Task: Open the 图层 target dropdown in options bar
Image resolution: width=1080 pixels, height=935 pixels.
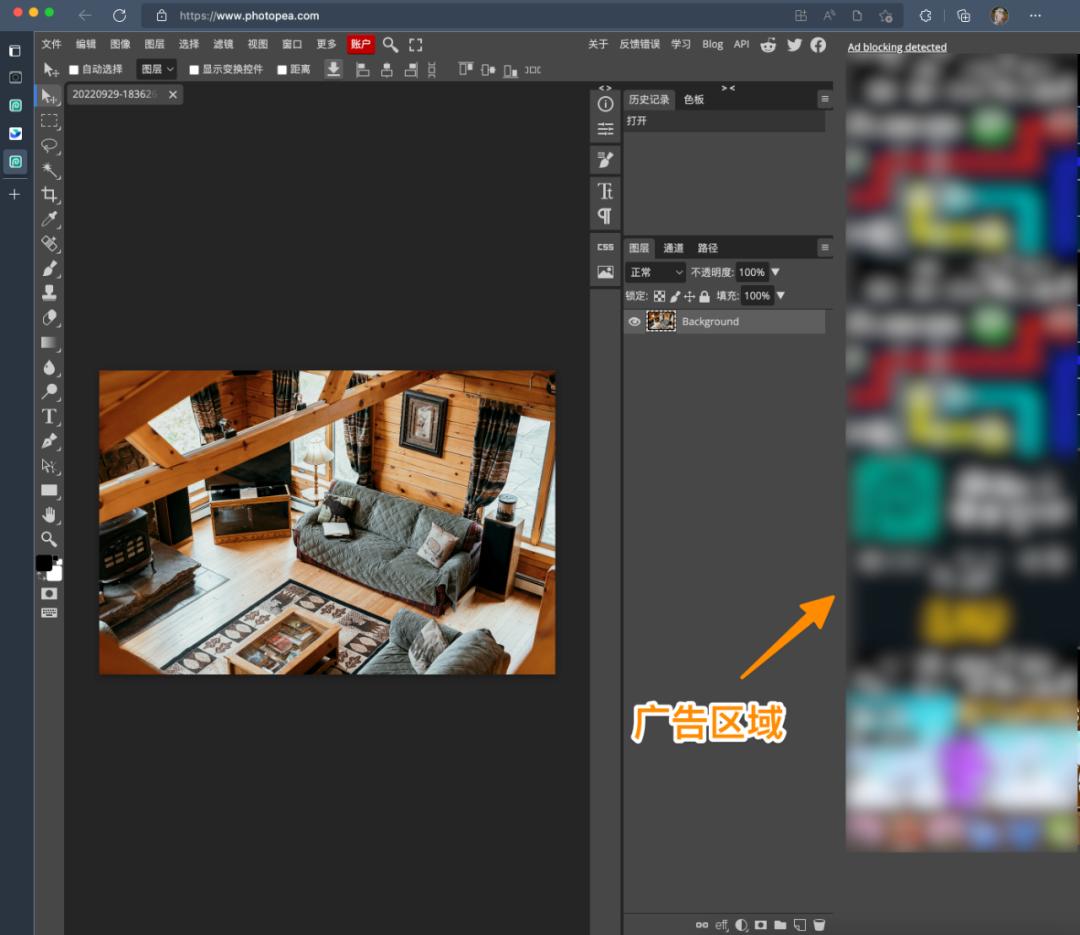Action: coord(157,69)
